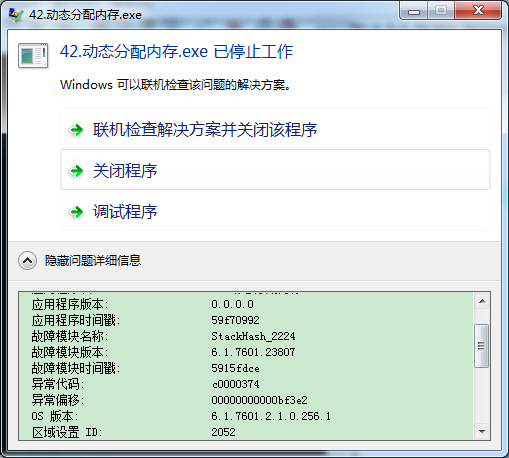509x458 pixels.
Task: Click the details scrollbar down arrow
Action: tap(482, 431)
